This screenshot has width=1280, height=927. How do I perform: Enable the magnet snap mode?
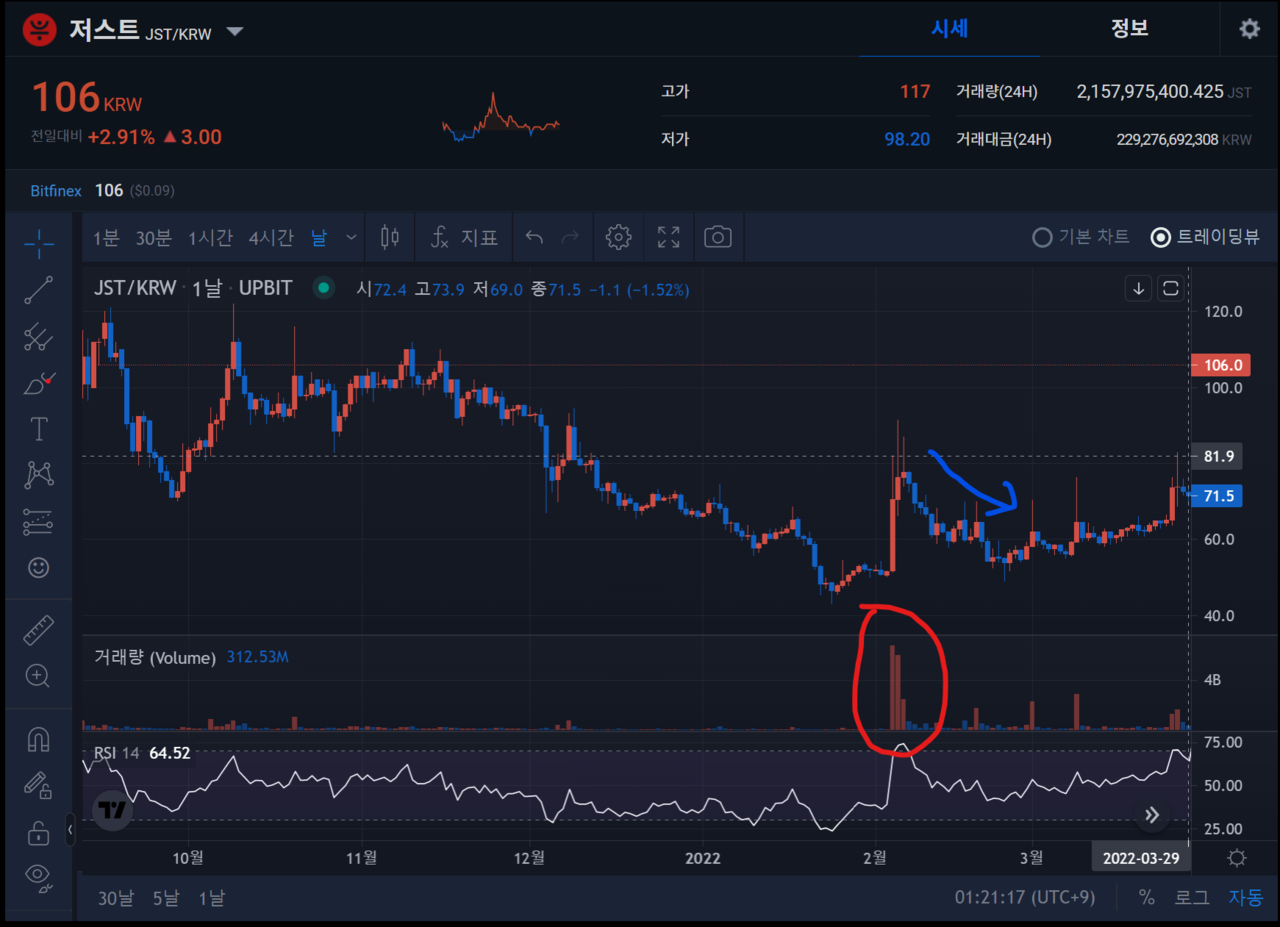tap(39, 740)
